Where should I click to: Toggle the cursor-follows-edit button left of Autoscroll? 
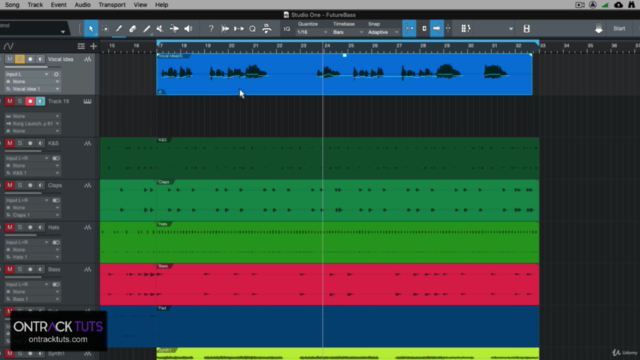click(x=424, y=29)
